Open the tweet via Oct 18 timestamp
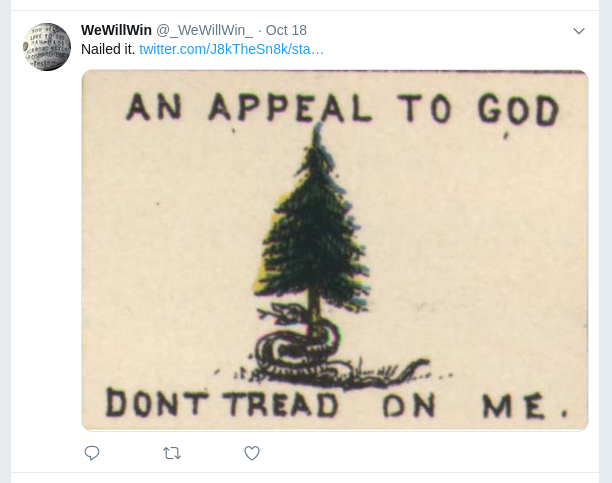 pos(286,30)
